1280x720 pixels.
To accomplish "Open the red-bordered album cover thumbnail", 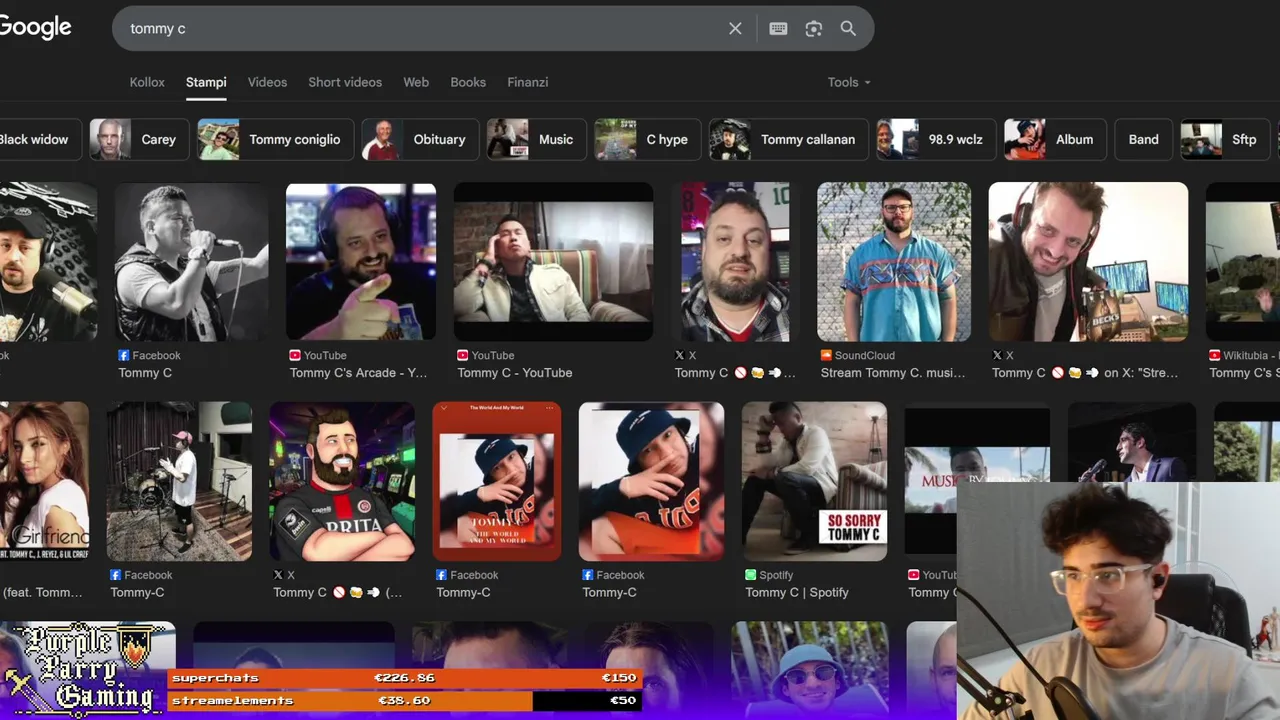I will (x=497, y=481).
